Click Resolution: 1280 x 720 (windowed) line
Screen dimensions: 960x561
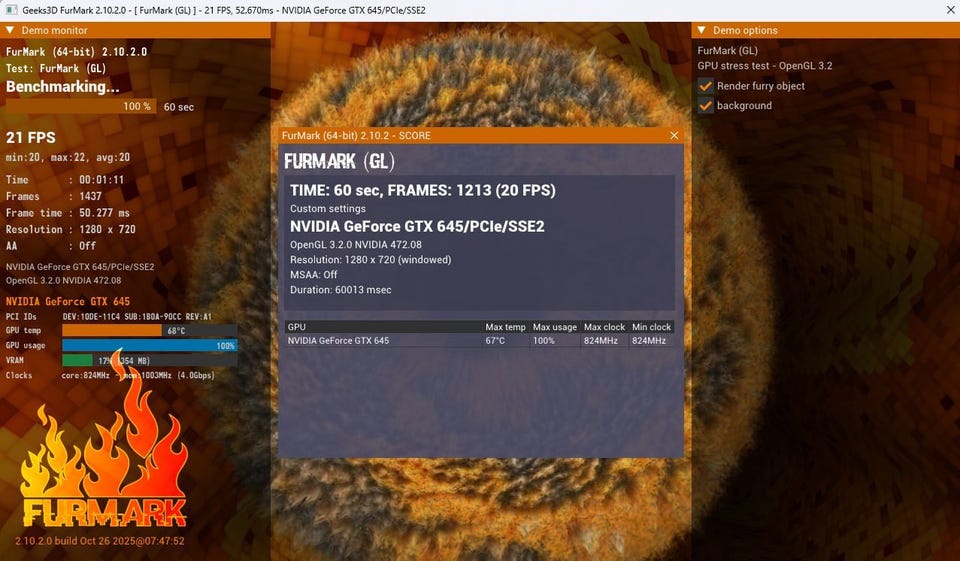click(x=370, y=260)
